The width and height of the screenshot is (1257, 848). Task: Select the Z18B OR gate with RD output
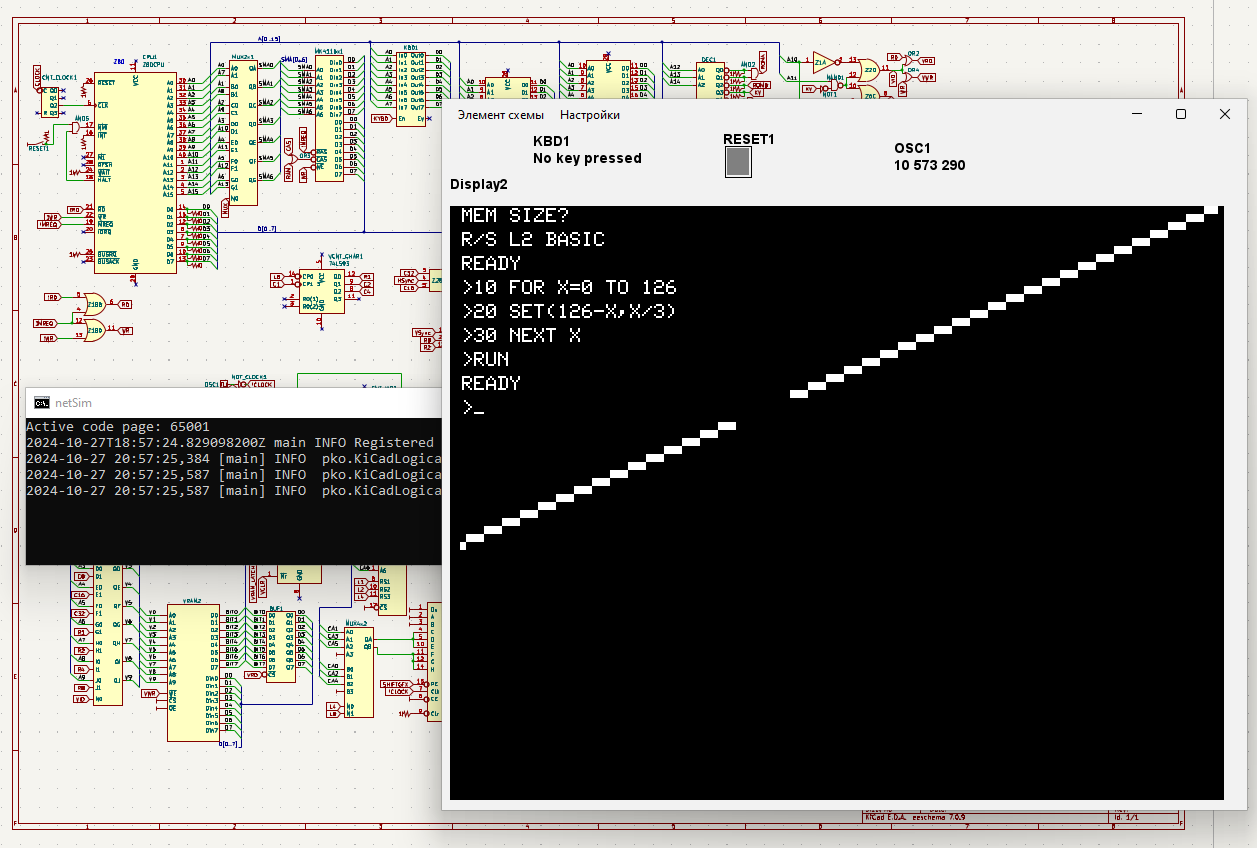pyautogui.click(x=95, y=304)
